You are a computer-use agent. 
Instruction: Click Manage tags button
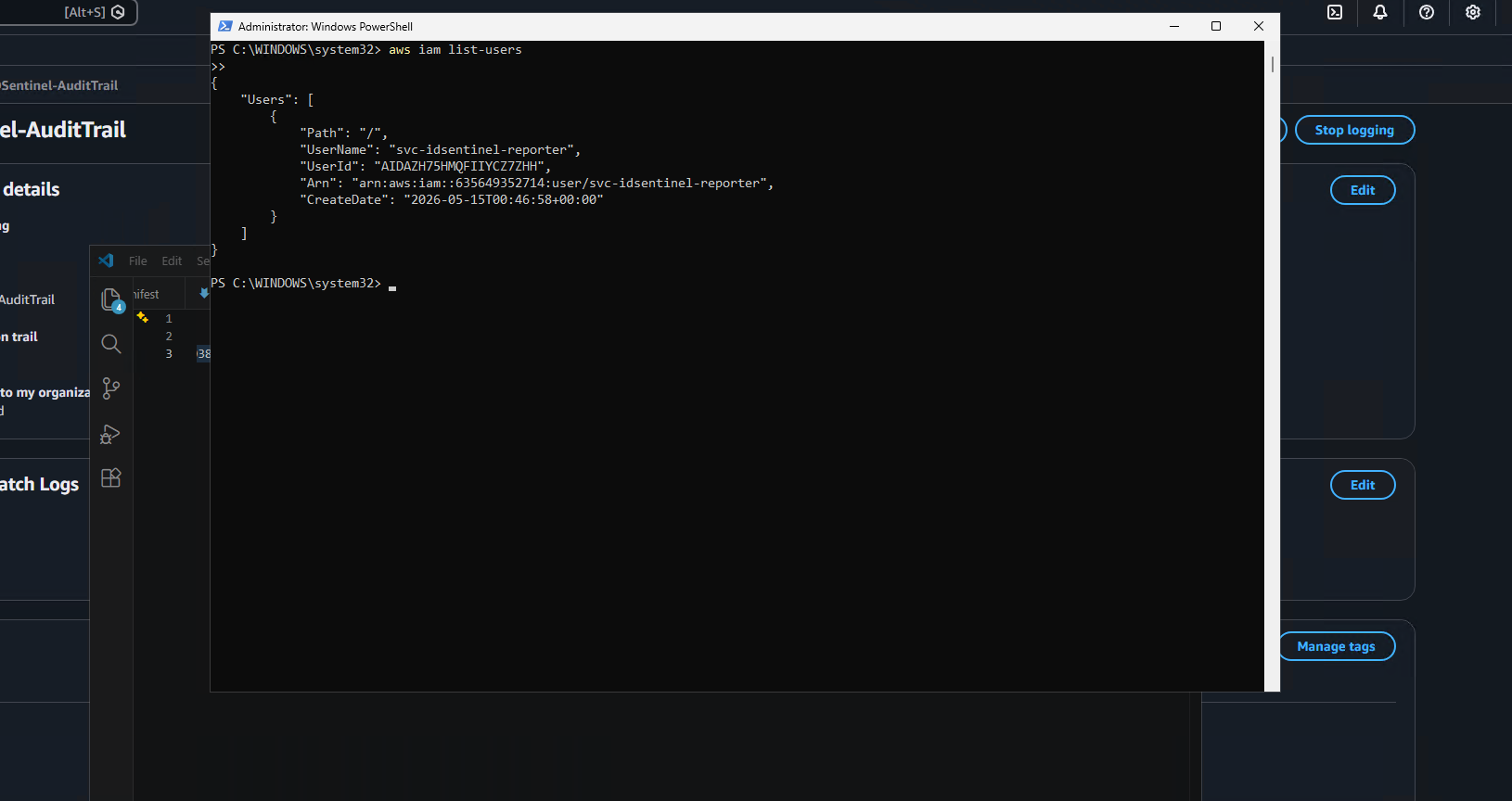(x=1337, y=646)
